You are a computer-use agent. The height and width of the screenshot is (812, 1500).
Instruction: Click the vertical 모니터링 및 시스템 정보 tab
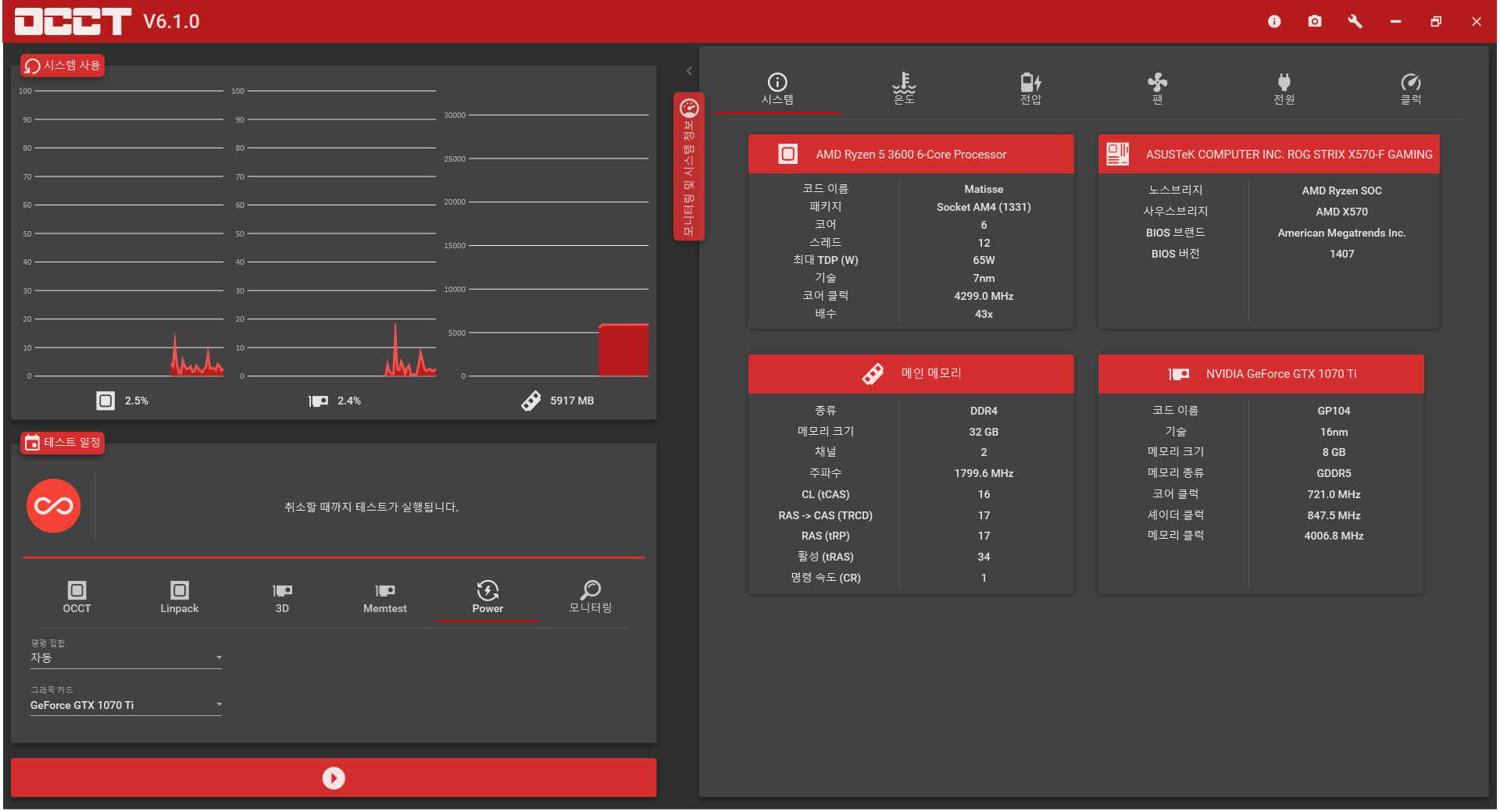click(689, 166)
